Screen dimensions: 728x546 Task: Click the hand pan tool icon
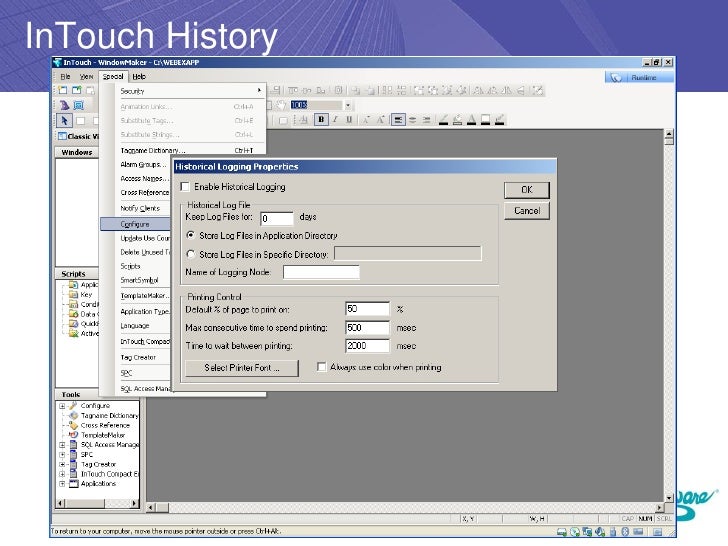coord(281,105)
